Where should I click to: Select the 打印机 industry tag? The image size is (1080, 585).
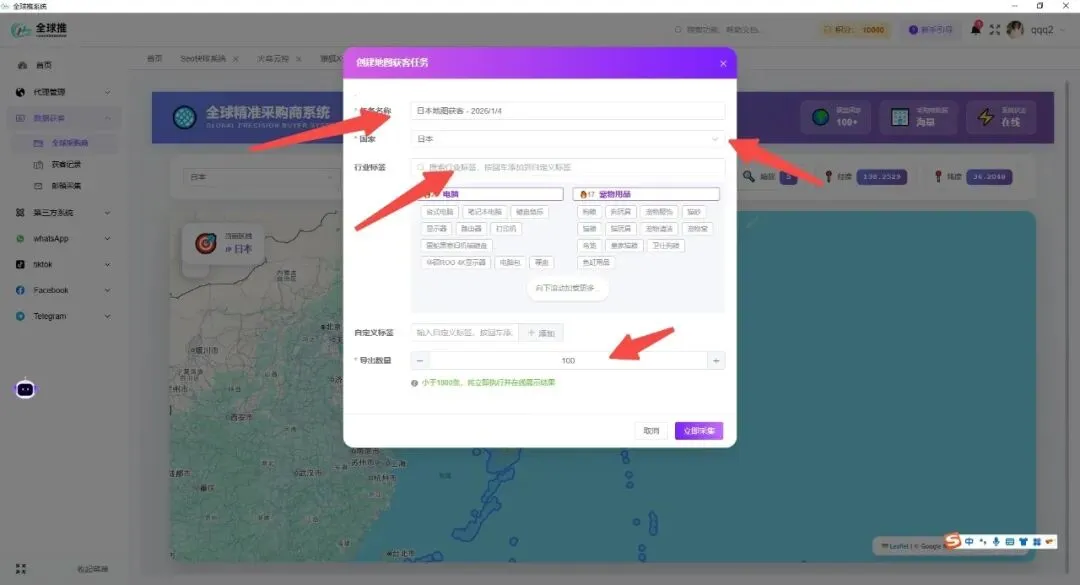tap(506, 228)
